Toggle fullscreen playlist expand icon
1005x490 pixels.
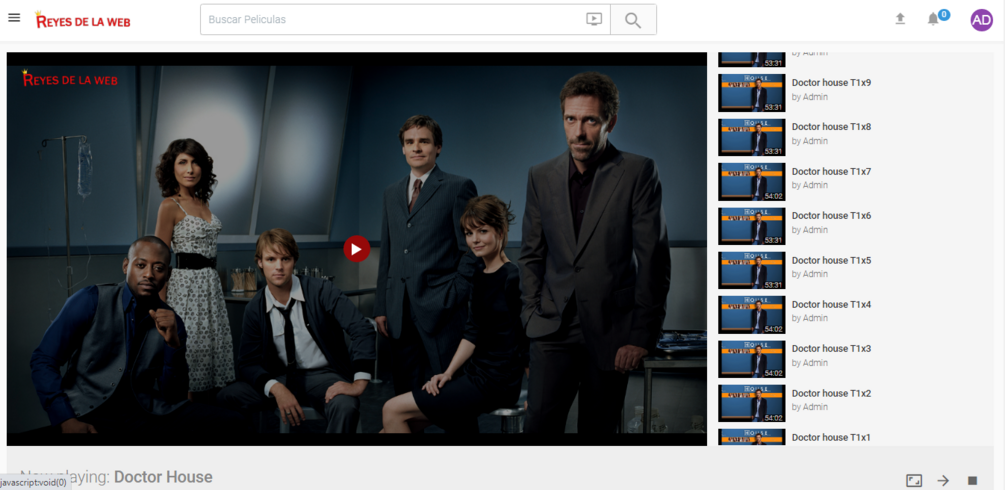914,480
